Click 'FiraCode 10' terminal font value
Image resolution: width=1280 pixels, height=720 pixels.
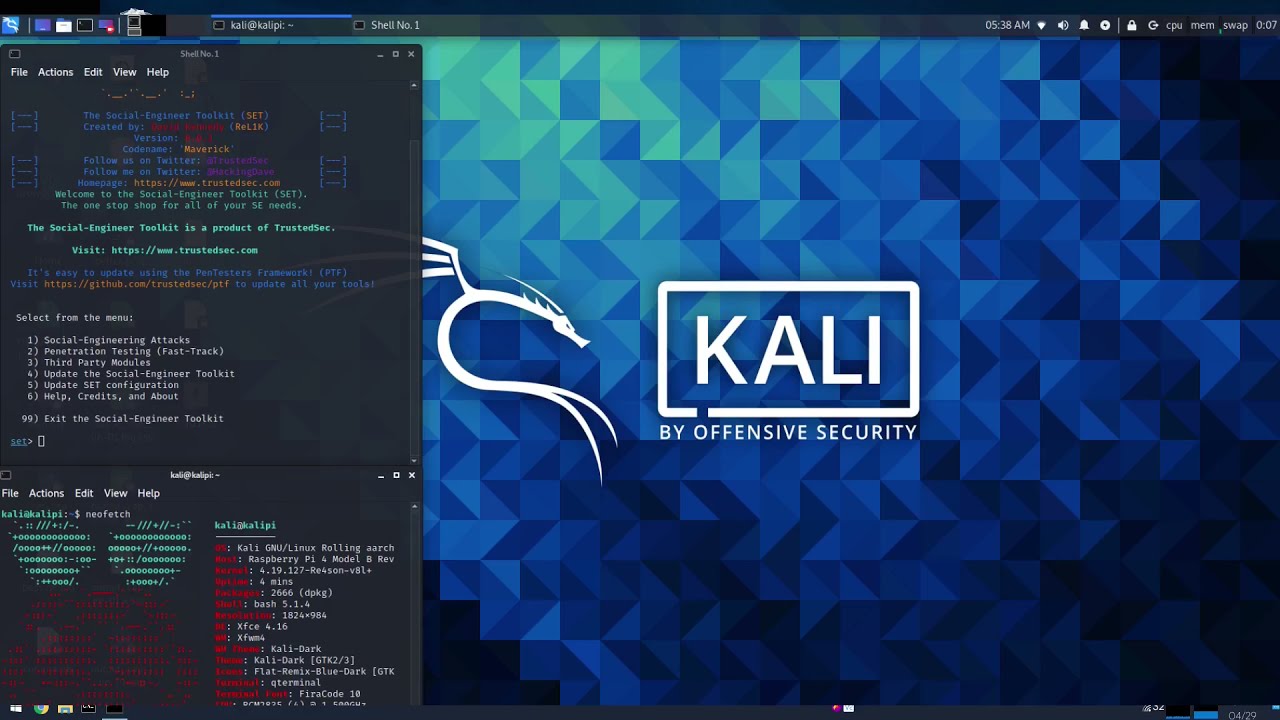(330, 694)
